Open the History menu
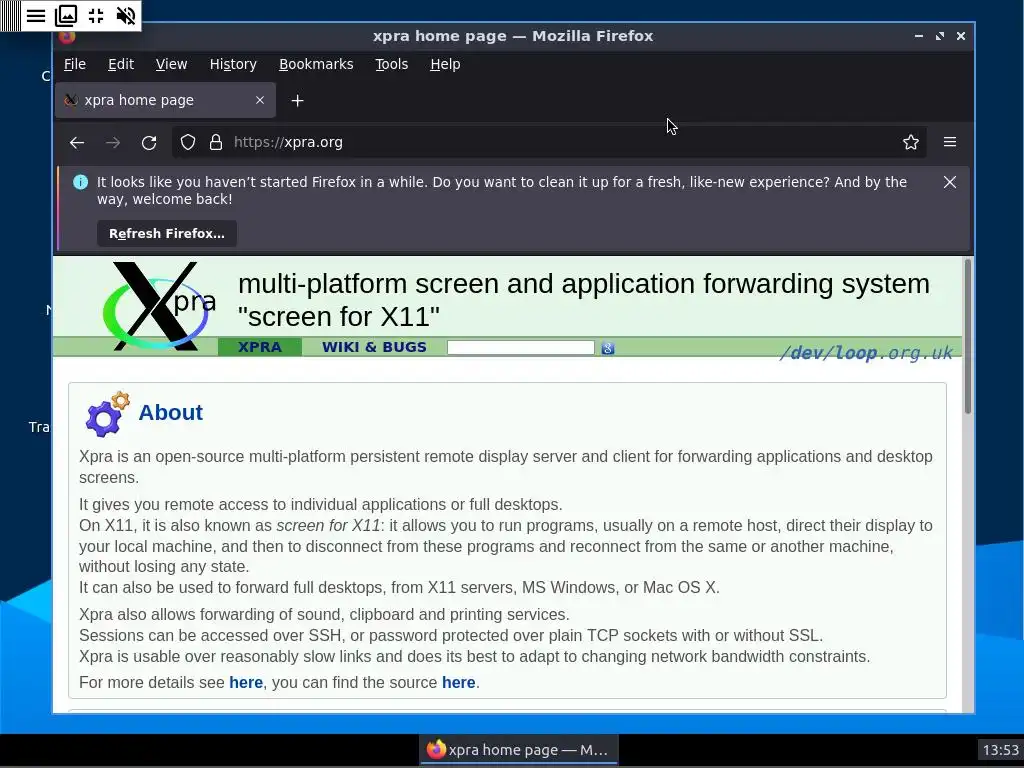The width and height of the screenshot is (1024, 768). (233, 64)
